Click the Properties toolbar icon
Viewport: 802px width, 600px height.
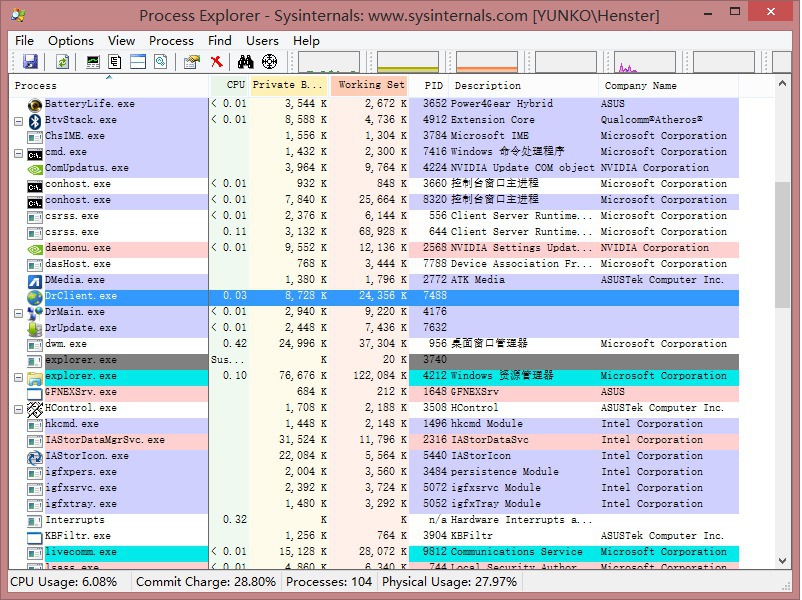click(191, 62)
